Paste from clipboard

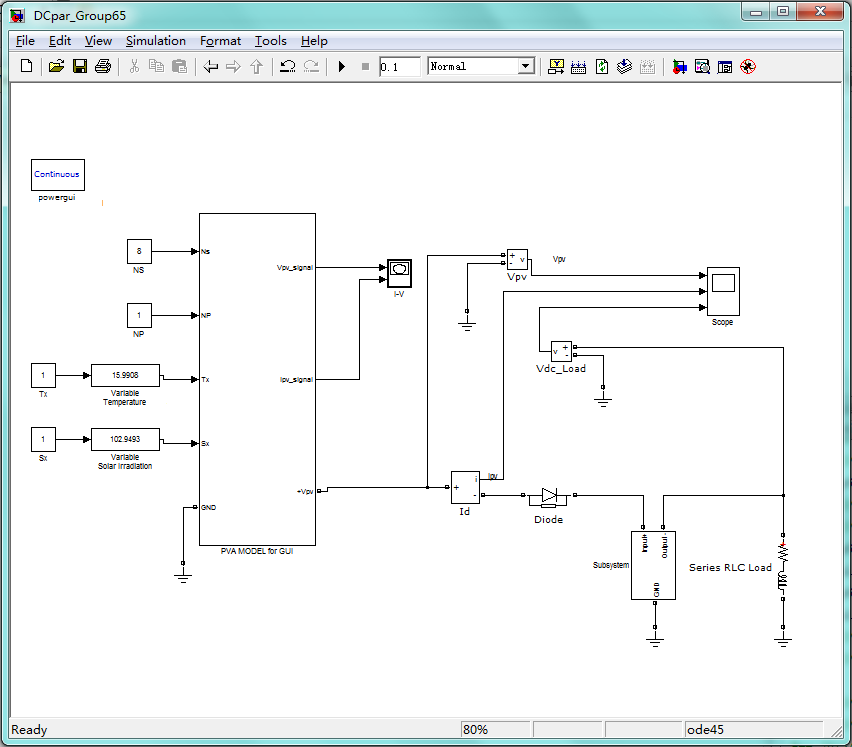pos(180,66)
